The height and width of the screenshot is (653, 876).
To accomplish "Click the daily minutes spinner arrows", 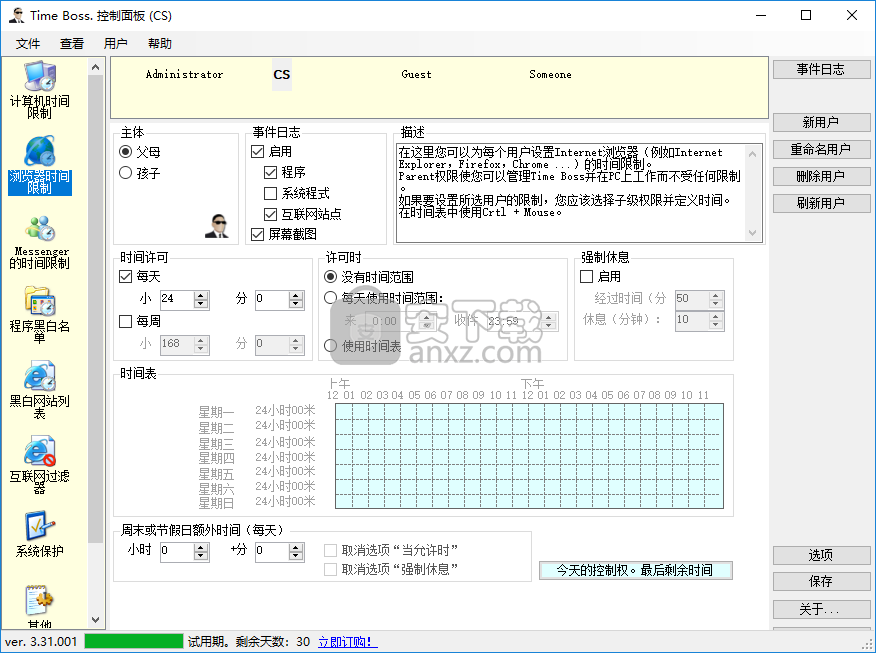I will point(296,299).
